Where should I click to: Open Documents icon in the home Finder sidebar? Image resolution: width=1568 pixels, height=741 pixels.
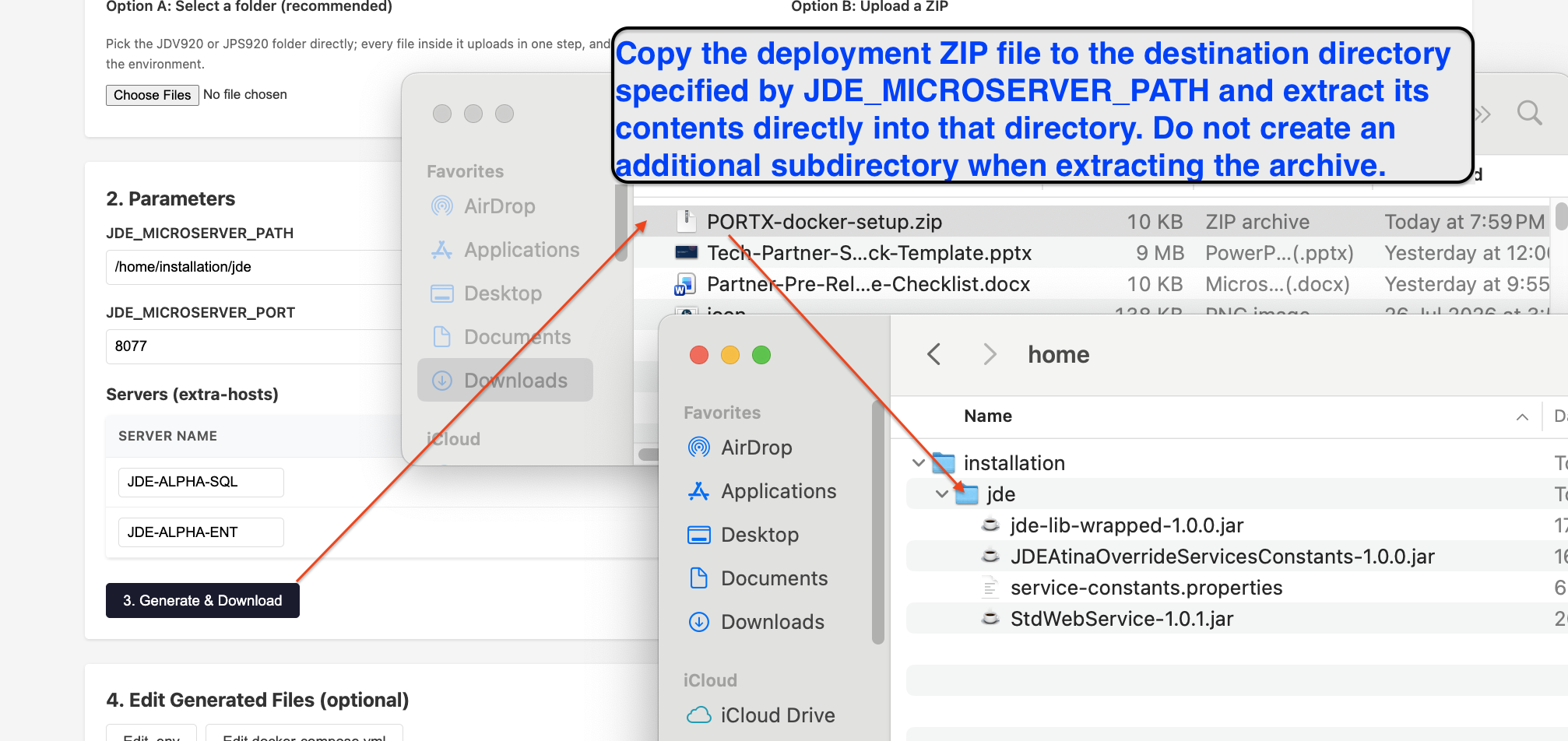699,578
